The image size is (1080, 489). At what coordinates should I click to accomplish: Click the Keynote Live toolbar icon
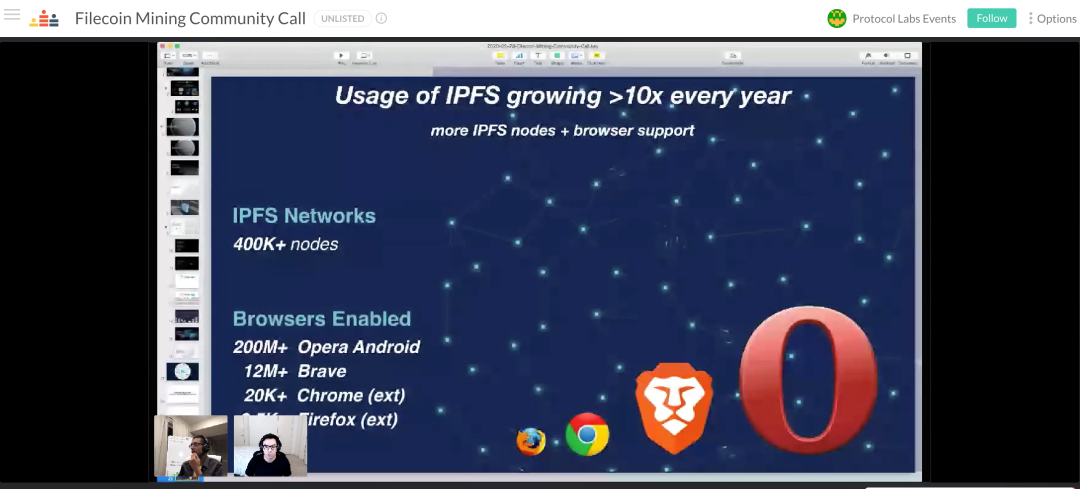(x=364, y=57)
